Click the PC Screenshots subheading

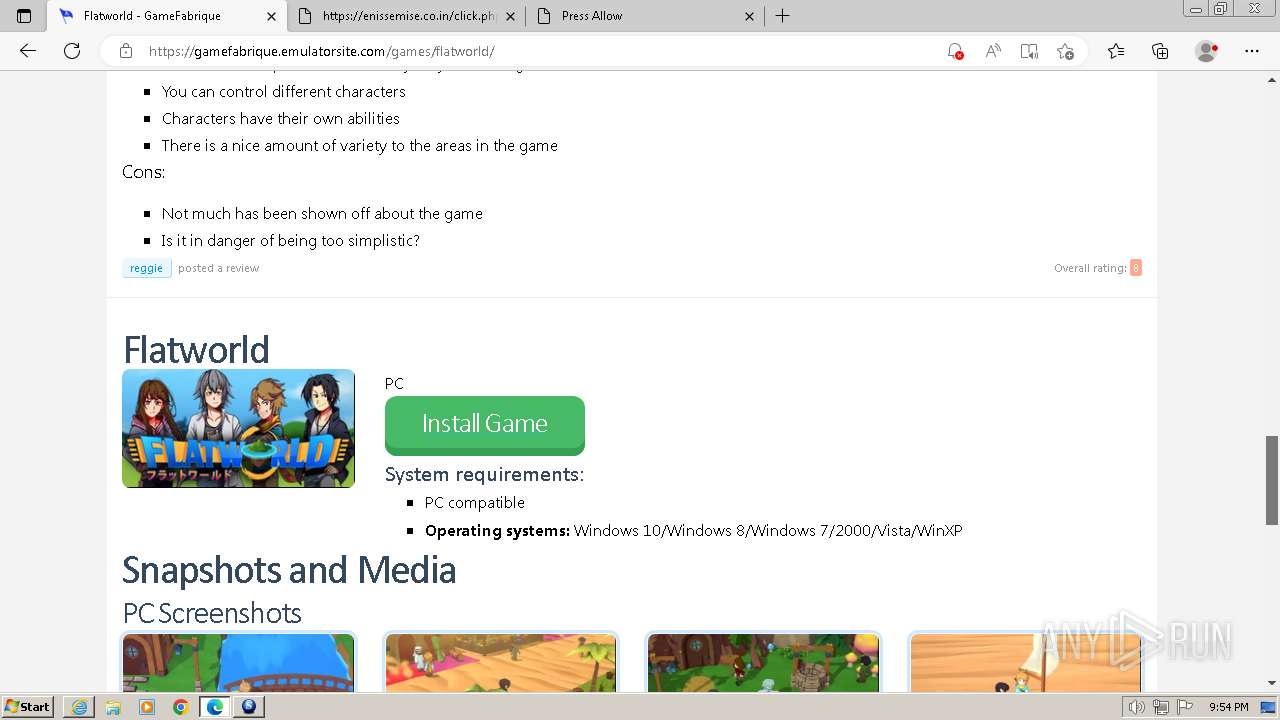point(212,612)
